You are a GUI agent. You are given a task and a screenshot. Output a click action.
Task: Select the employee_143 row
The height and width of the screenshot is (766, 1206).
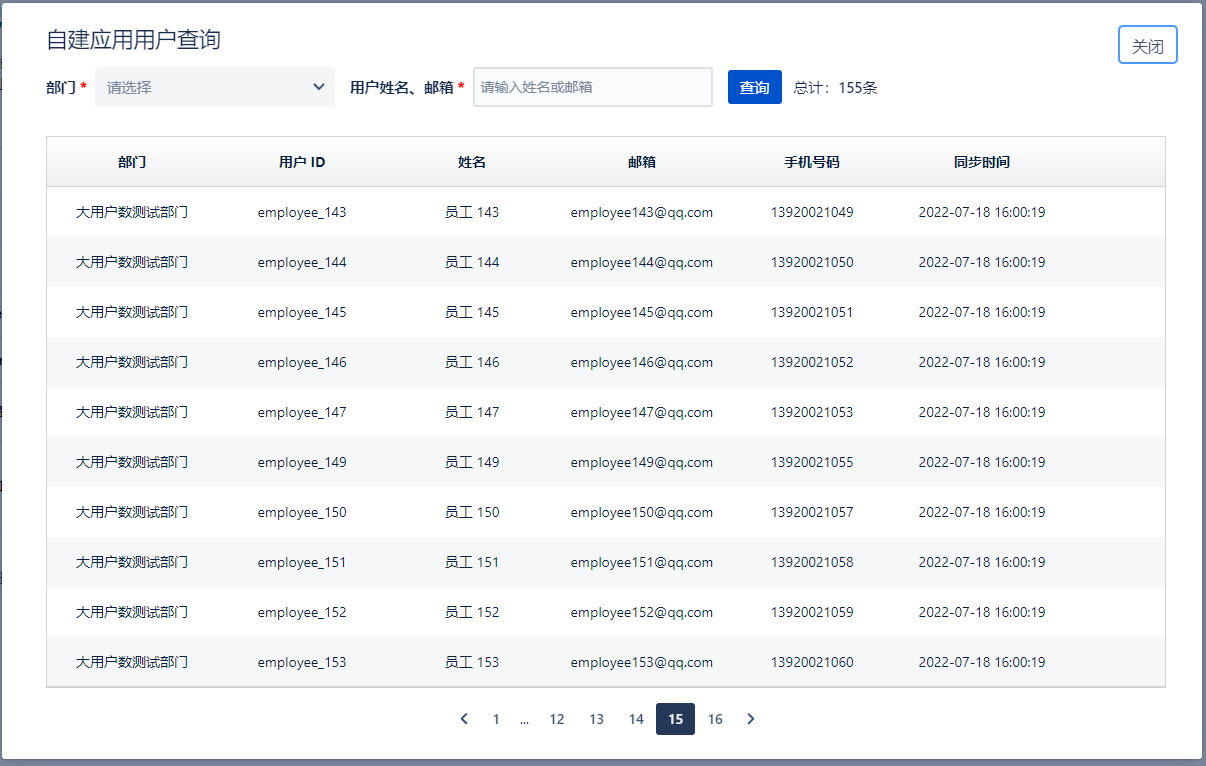click(x=302, y=212)
